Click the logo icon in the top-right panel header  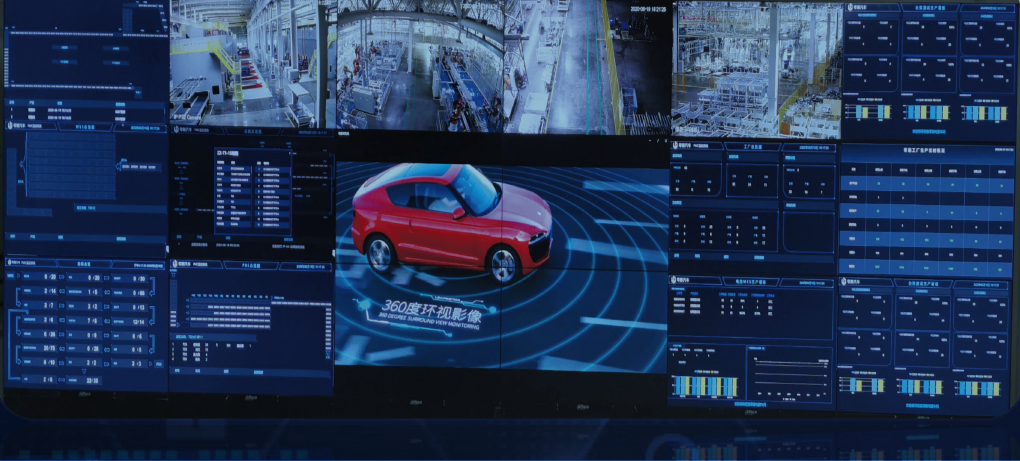[x=849, y=9]
